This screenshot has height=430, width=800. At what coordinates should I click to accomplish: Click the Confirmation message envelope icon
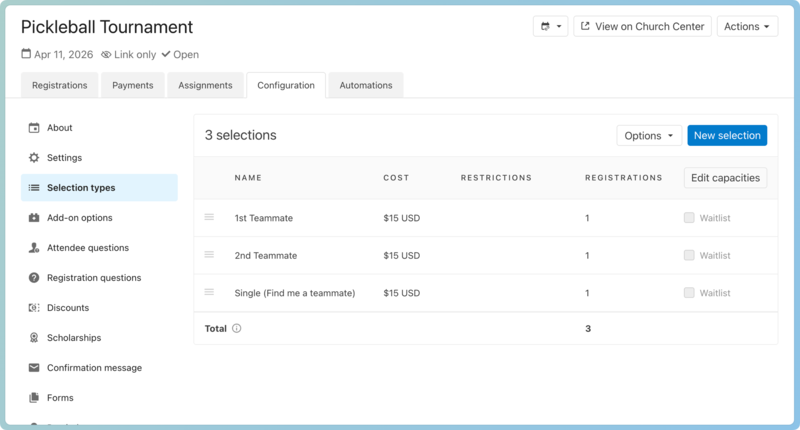[x=34, y=368]
